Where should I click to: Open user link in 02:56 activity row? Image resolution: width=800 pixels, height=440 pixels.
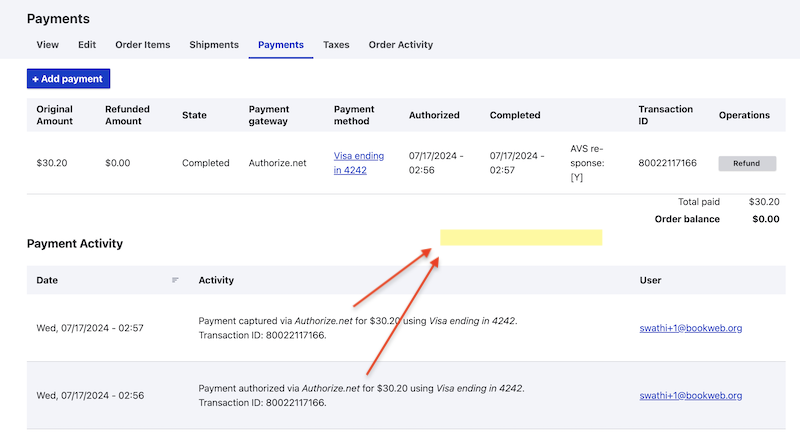[x=690, y=395]
